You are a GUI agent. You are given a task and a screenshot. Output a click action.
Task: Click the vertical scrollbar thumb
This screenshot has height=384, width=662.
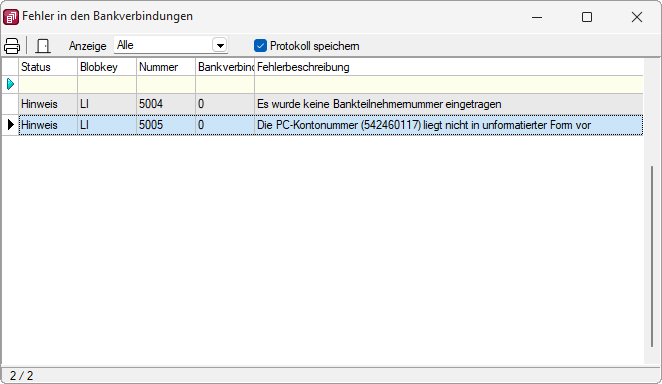pos(652,256)
